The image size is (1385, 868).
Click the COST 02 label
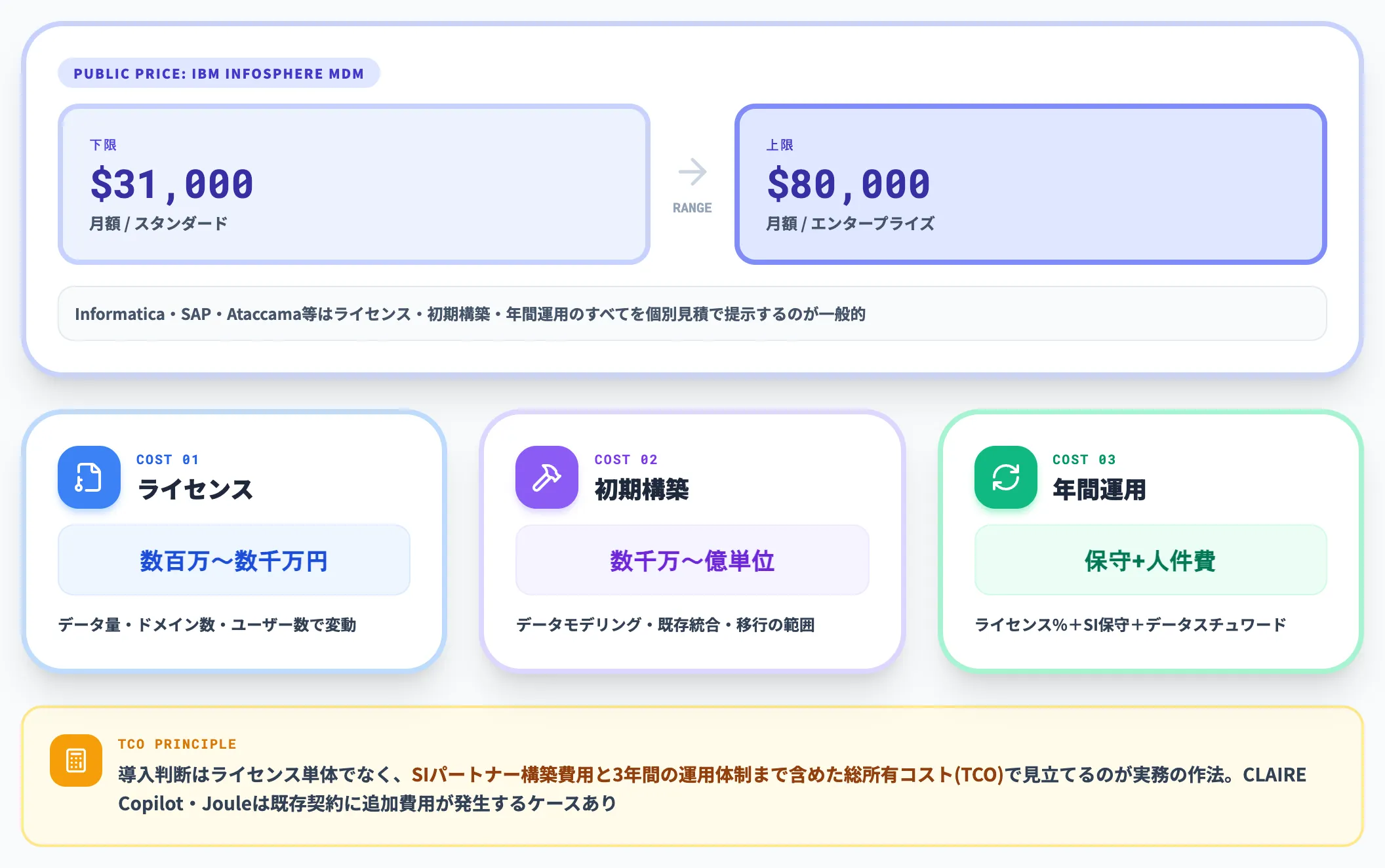tap(626, 460)
